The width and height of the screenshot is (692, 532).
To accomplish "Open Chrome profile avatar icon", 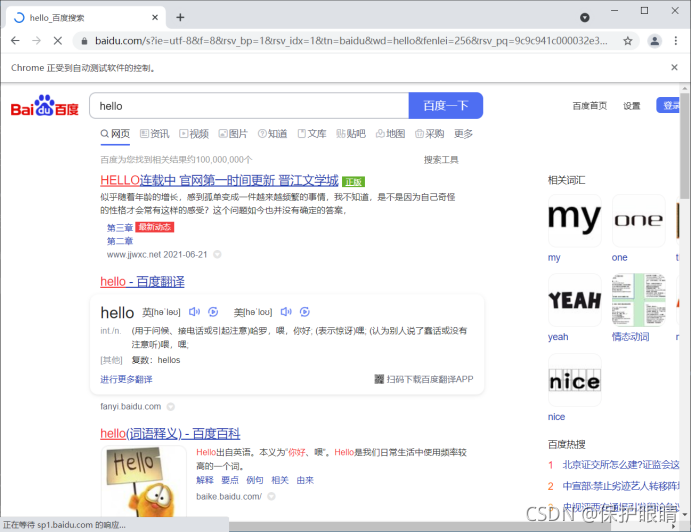I will click(x=654, y=41).
